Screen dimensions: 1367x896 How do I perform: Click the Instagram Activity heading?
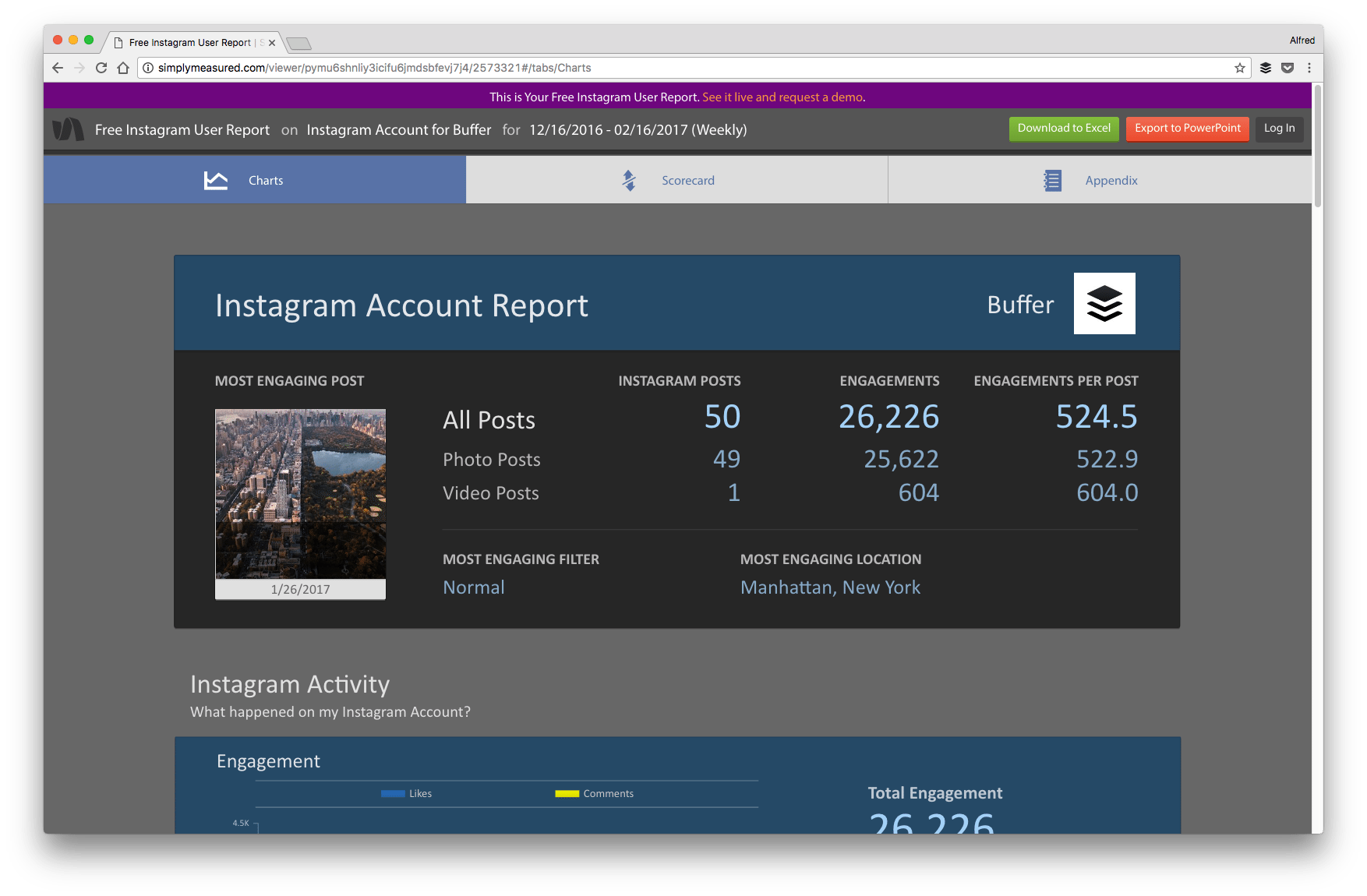[290, 684]
